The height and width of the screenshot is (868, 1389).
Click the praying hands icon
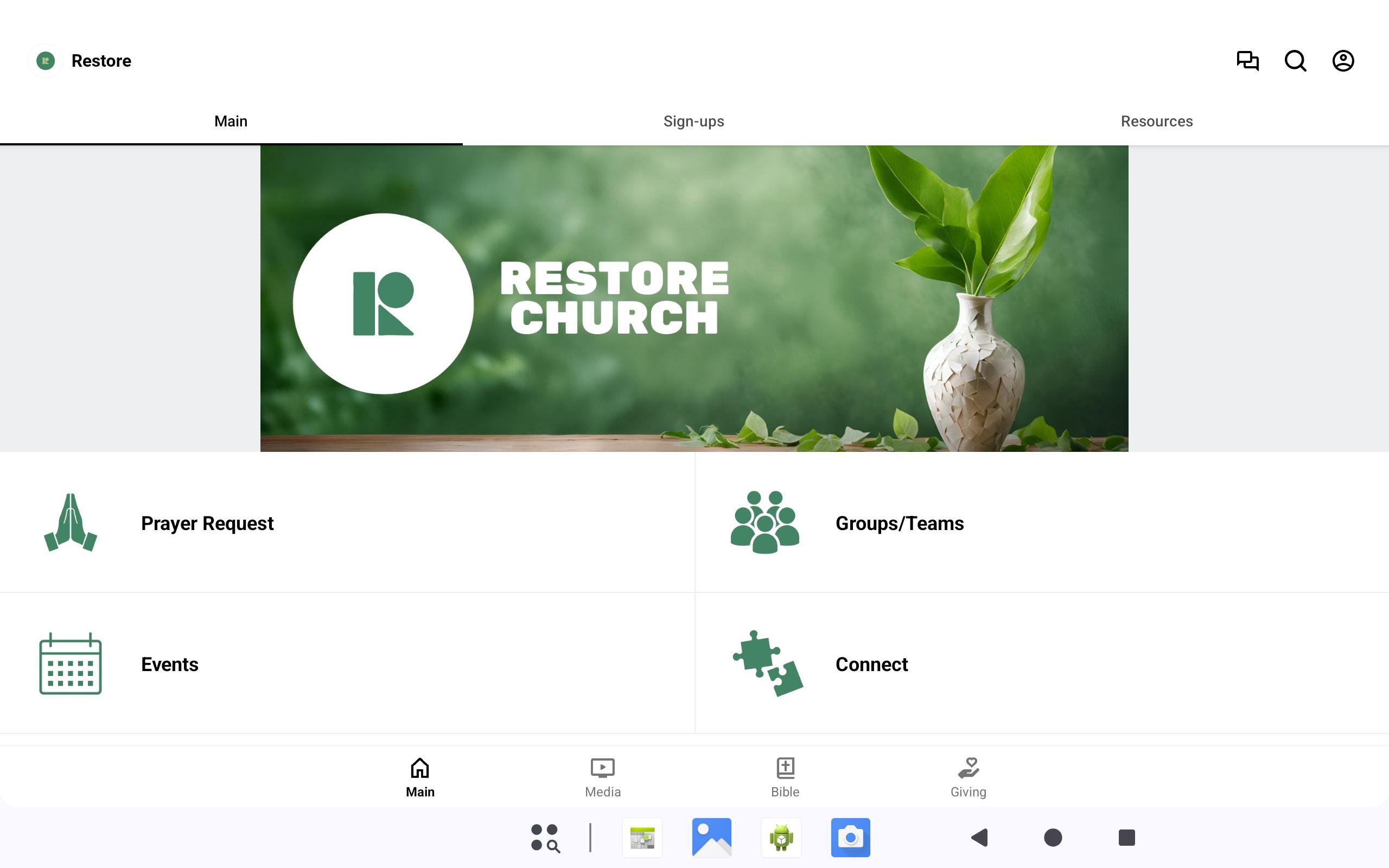point(71,522)
